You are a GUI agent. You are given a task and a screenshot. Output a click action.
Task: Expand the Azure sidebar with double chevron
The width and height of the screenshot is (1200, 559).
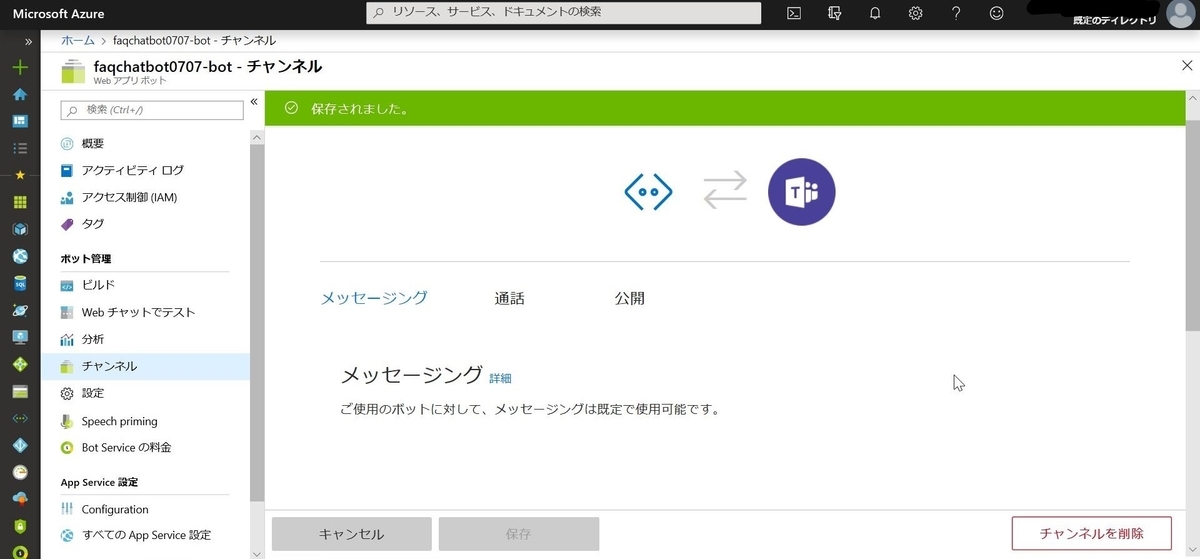(29, 41)
